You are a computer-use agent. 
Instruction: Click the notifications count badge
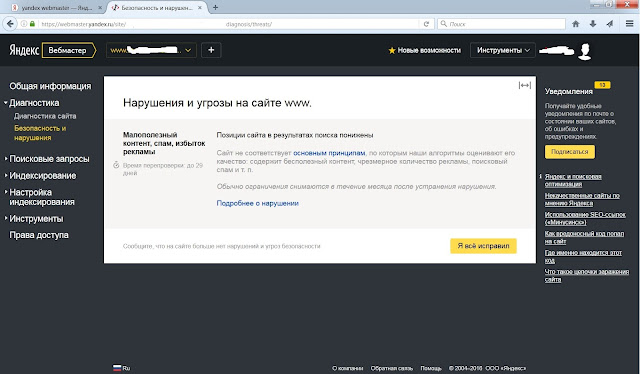pyautogui.click(x=602, y=85)
